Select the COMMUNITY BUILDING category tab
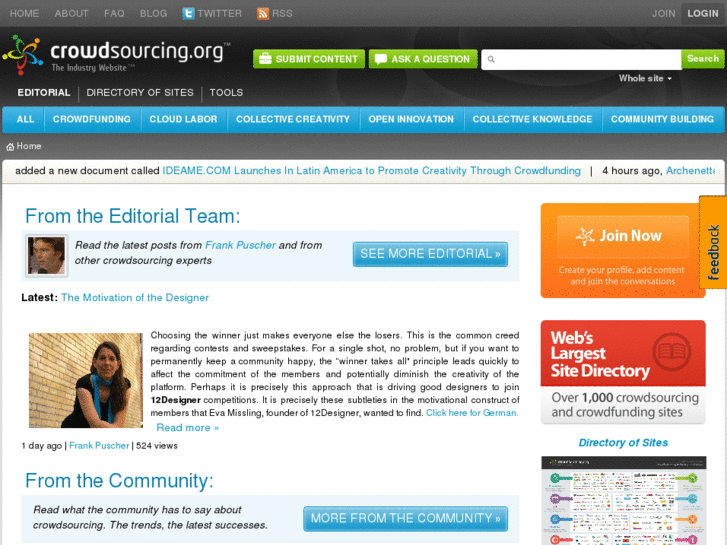 (x=662, y=119)
